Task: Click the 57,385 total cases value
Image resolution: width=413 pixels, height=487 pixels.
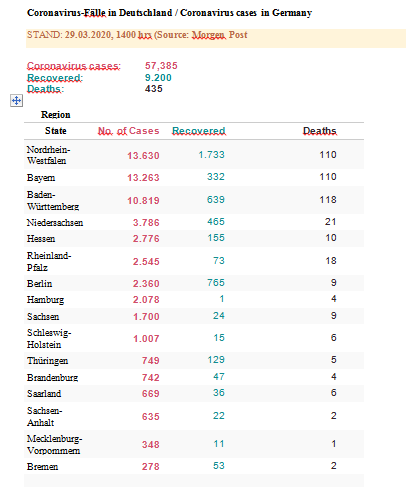Action: click(161, 66)
